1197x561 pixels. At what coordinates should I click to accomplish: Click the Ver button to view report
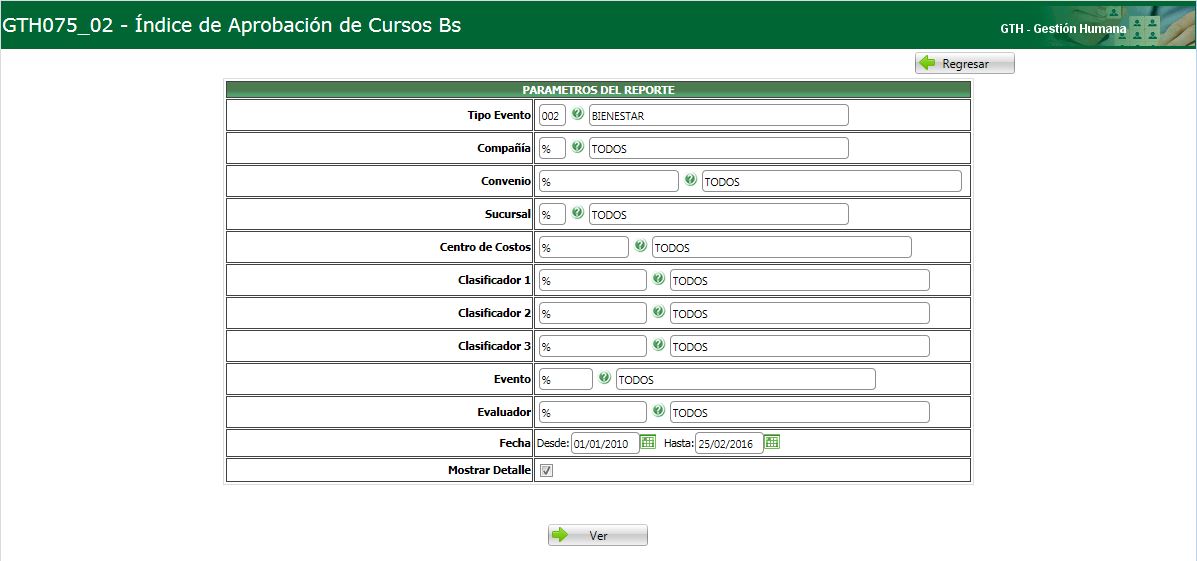(x=598, y=535)
